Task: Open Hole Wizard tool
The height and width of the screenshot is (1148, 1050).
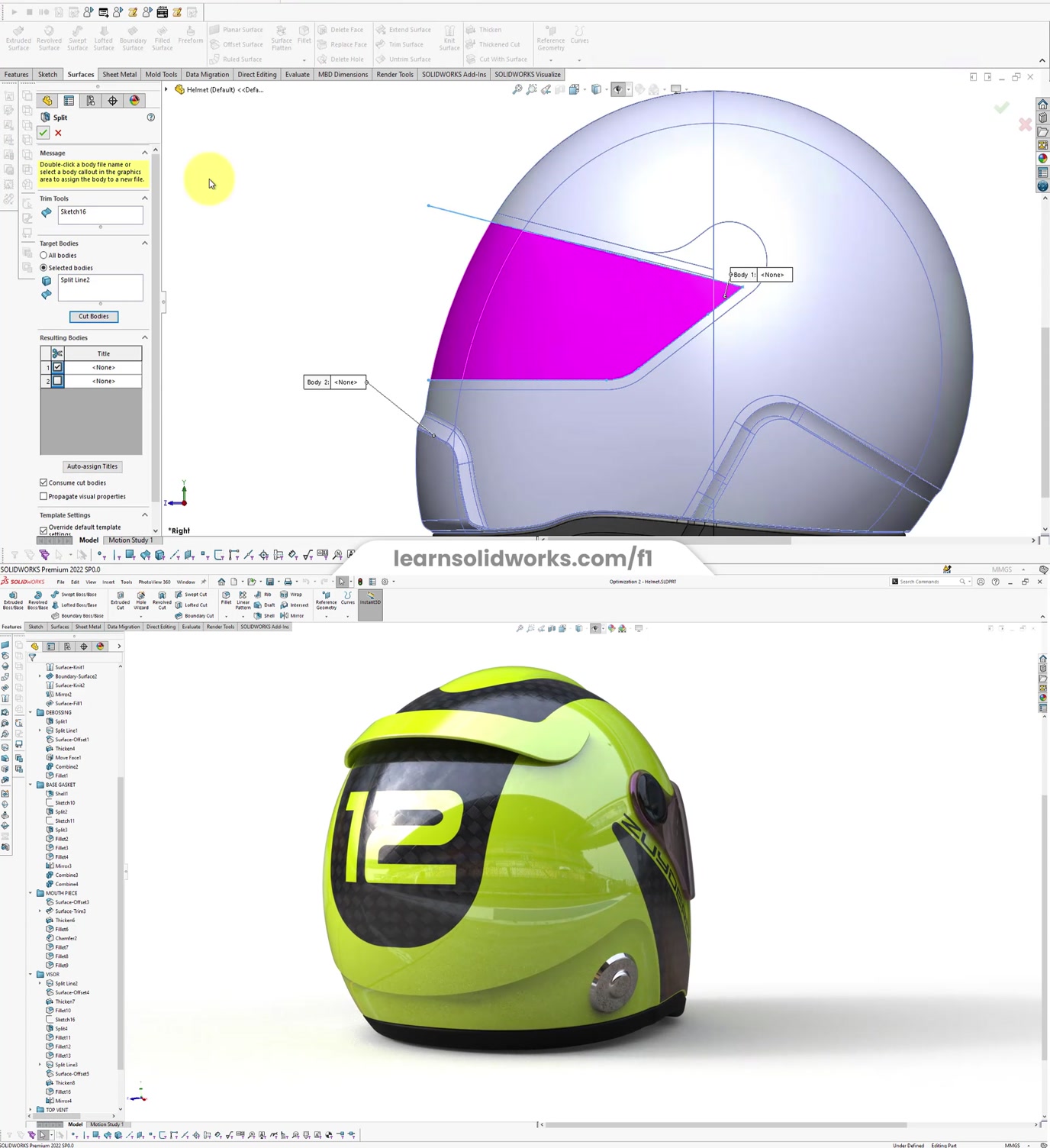Action: pyautogui.click(x=141, y=601)
